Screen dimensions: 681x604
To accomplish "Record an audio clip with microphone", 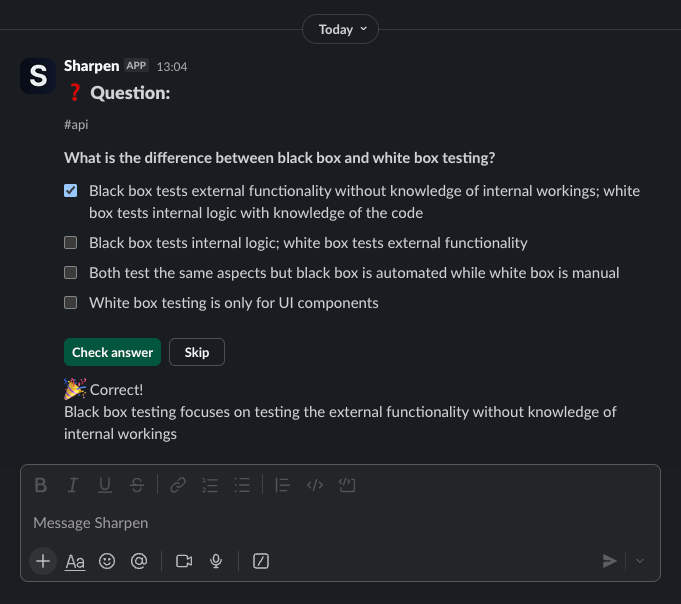I will point(216,561).
